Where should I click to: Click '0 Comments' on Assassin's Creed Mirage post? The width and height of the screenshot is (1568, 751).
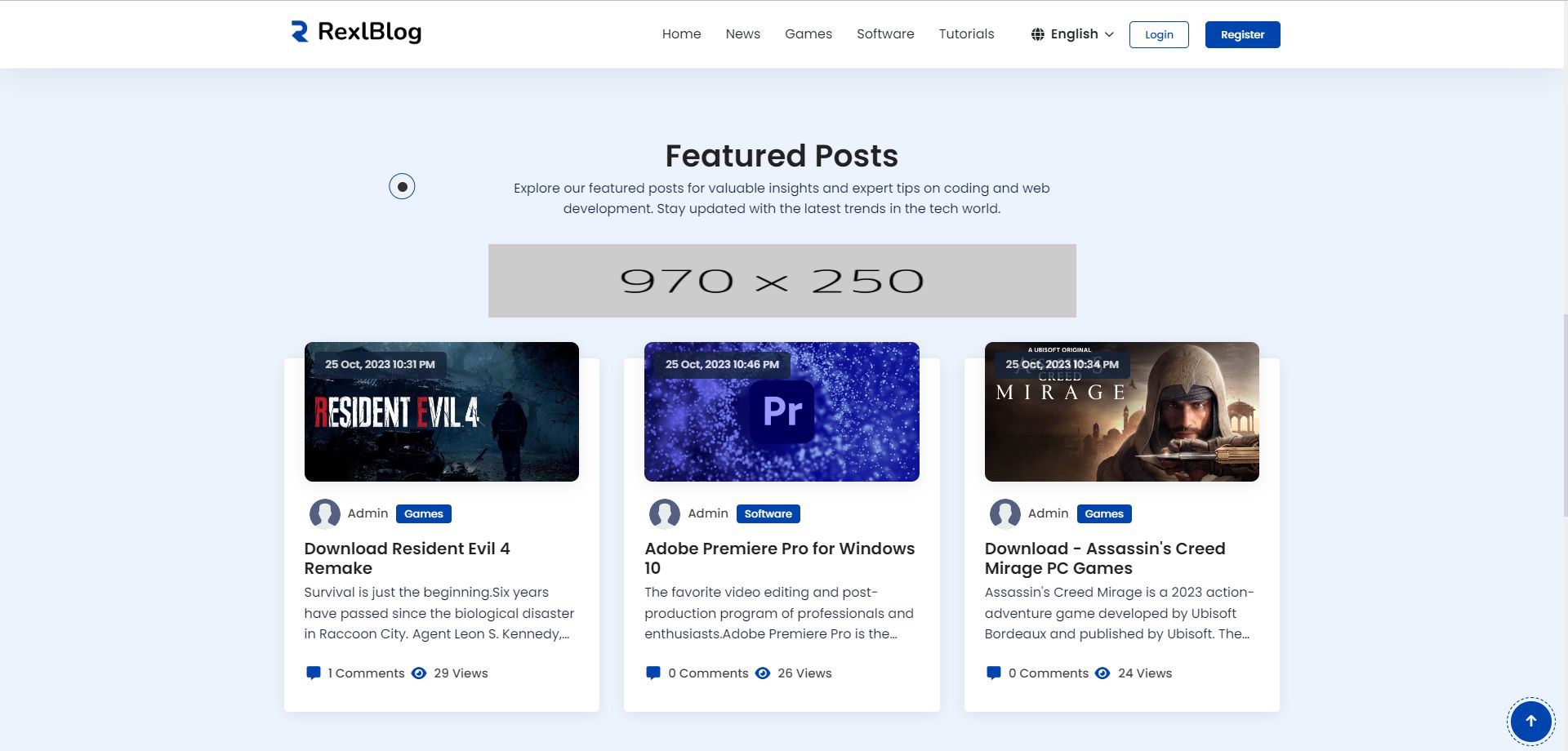1049,673
